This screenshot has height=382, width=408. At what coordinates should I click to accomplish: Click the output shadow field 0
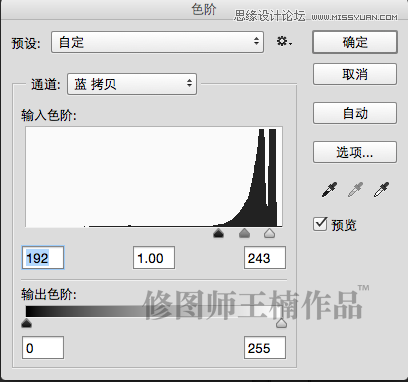tap(43, 348)
